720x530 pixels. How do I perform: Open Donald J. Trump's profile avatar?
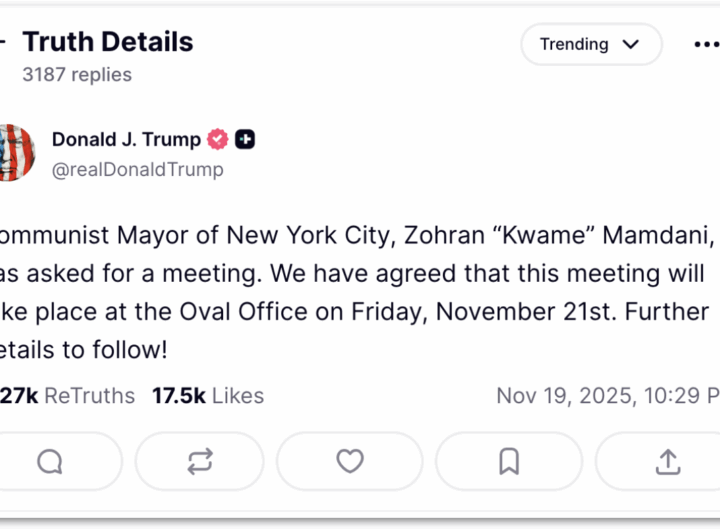(17, 153)
